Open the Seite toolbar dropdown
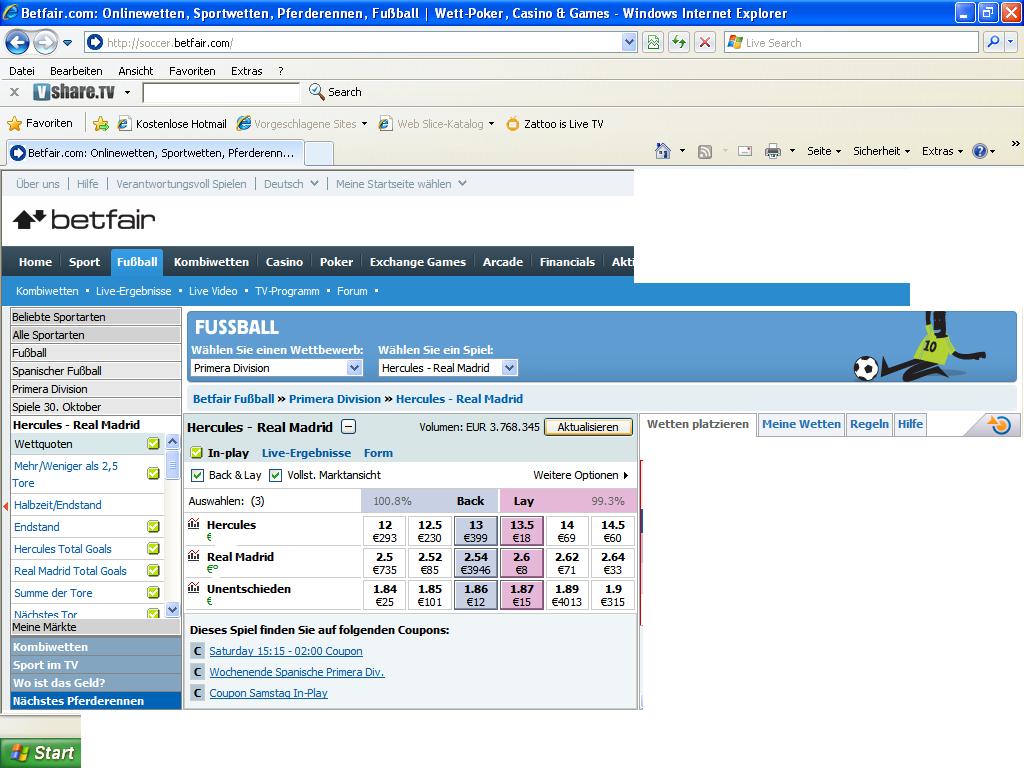Screen dimensions: 1024x768 click(x=824, y=152)
